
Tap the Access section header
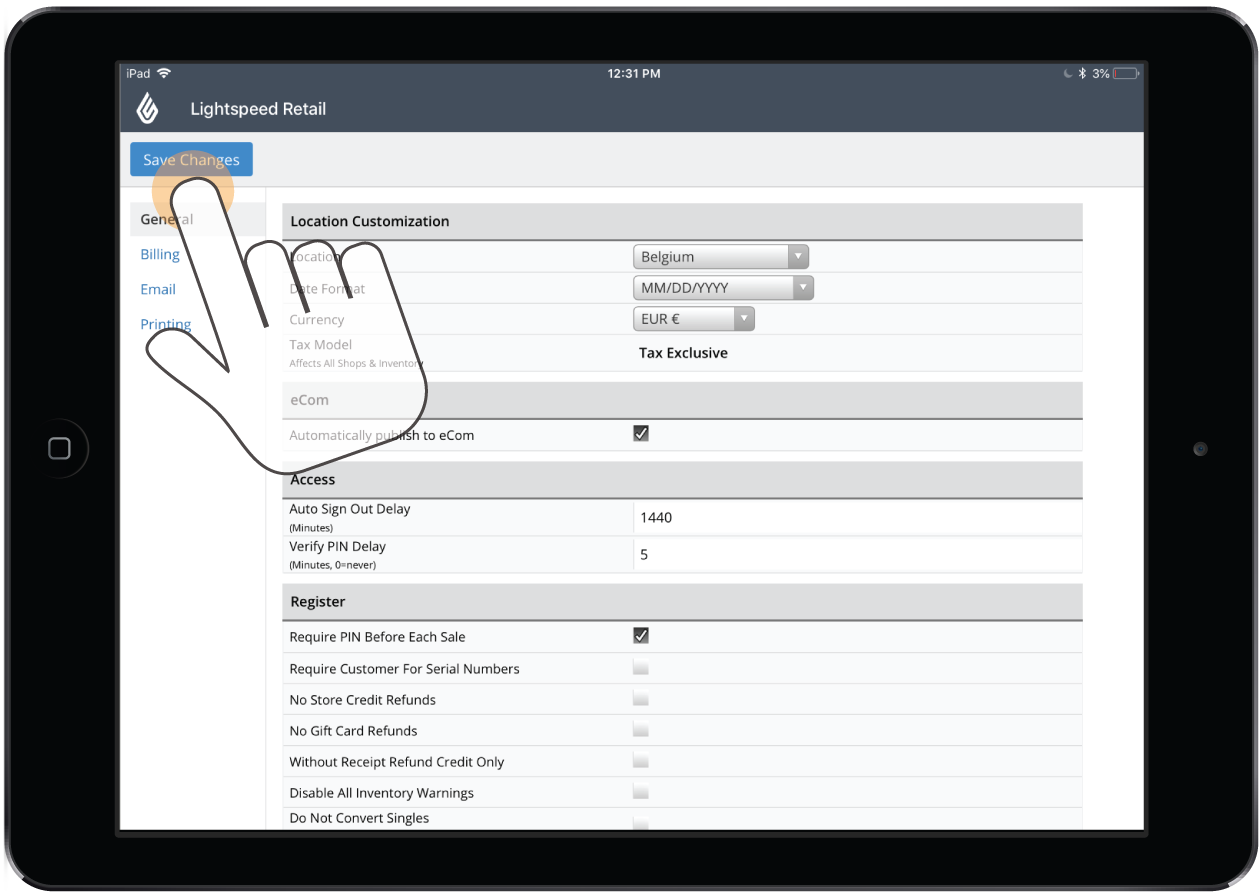[x=682, y=480]
